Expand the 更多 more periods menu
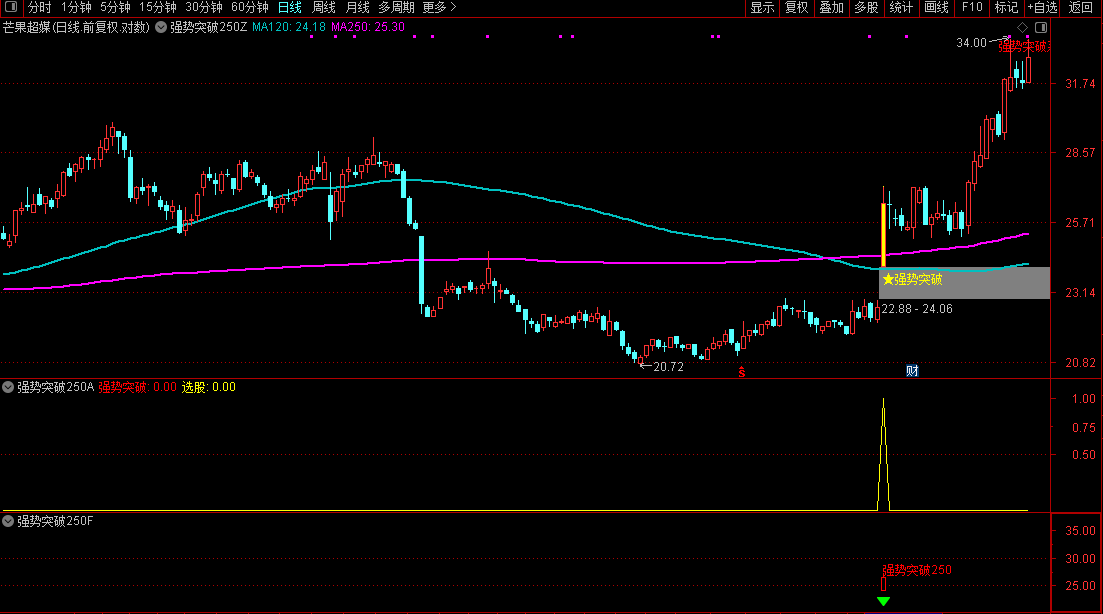 [x=439, y=8]
